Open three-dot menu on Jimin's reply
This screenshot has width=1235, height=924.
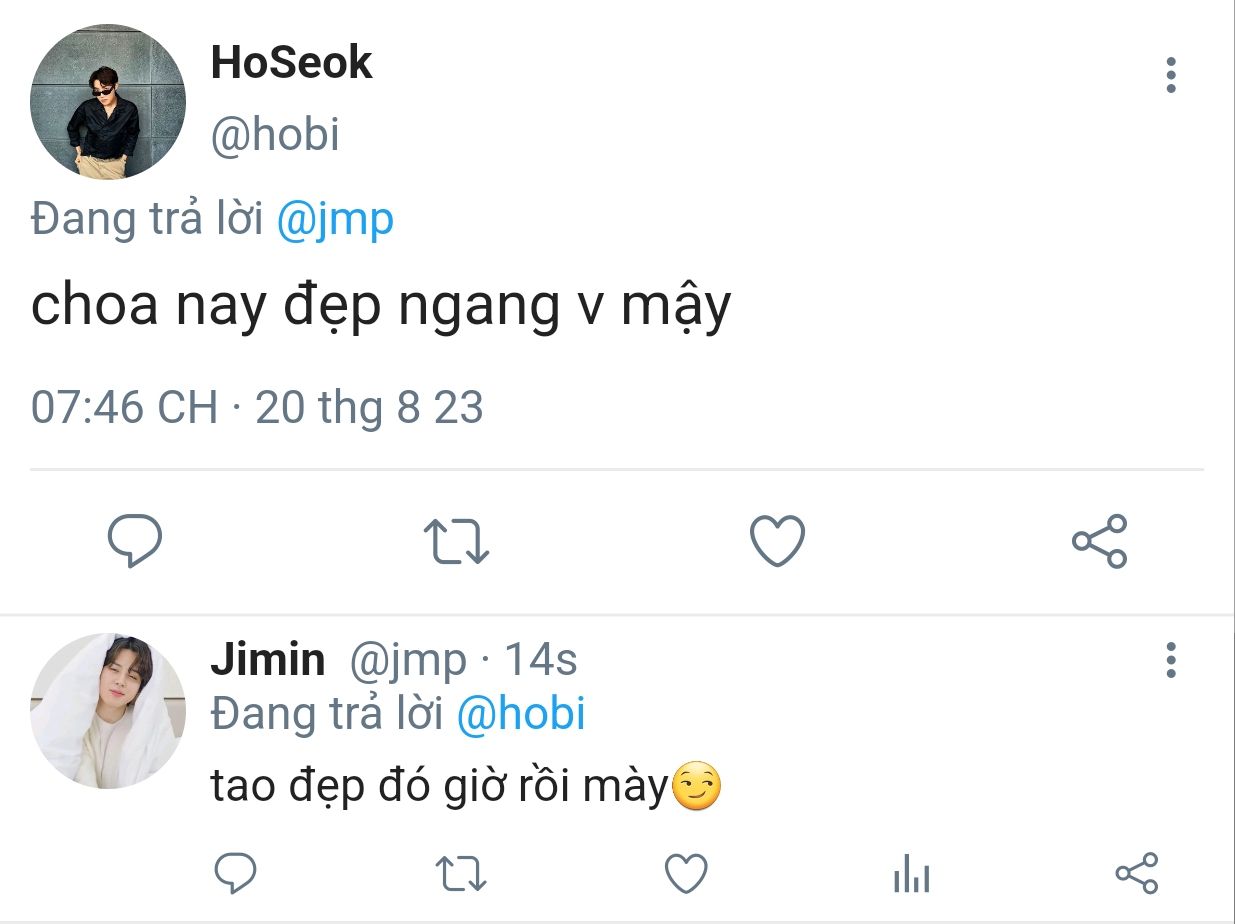(1171, 660)
